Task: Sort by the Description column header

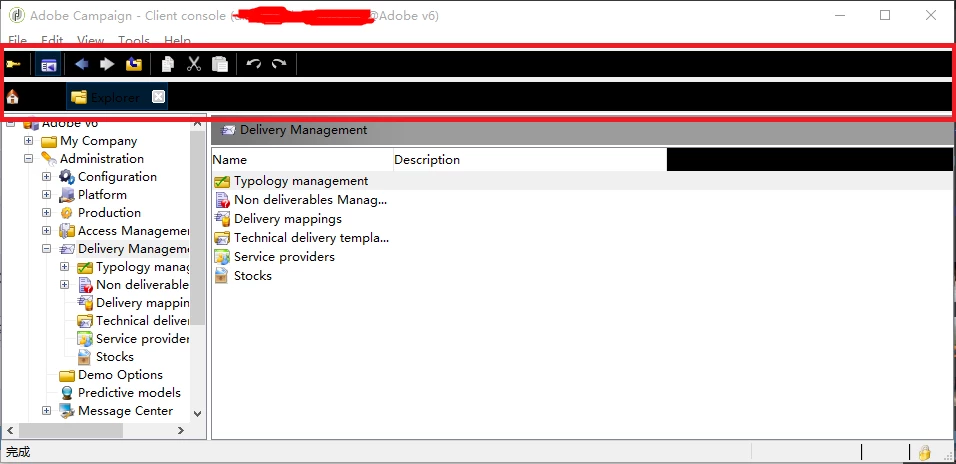Action: pyautogui.click(x=530, y=160)
